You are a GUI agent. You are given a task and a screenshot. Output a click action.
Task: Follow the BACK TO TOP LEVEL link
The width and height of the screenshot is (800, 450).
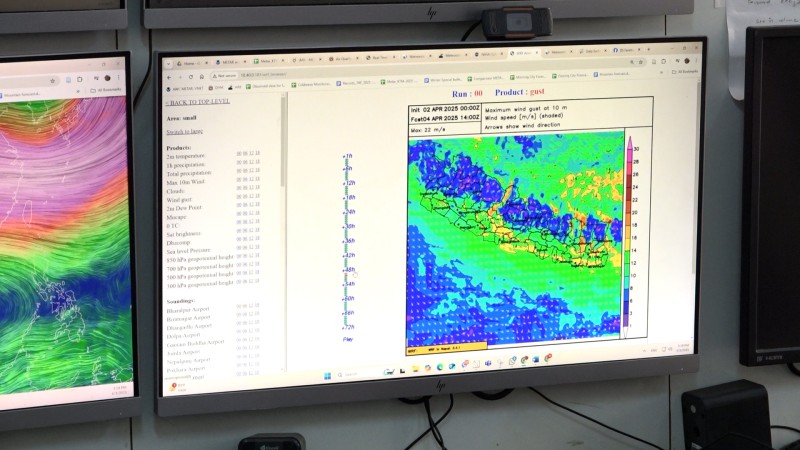pos(198,102)
